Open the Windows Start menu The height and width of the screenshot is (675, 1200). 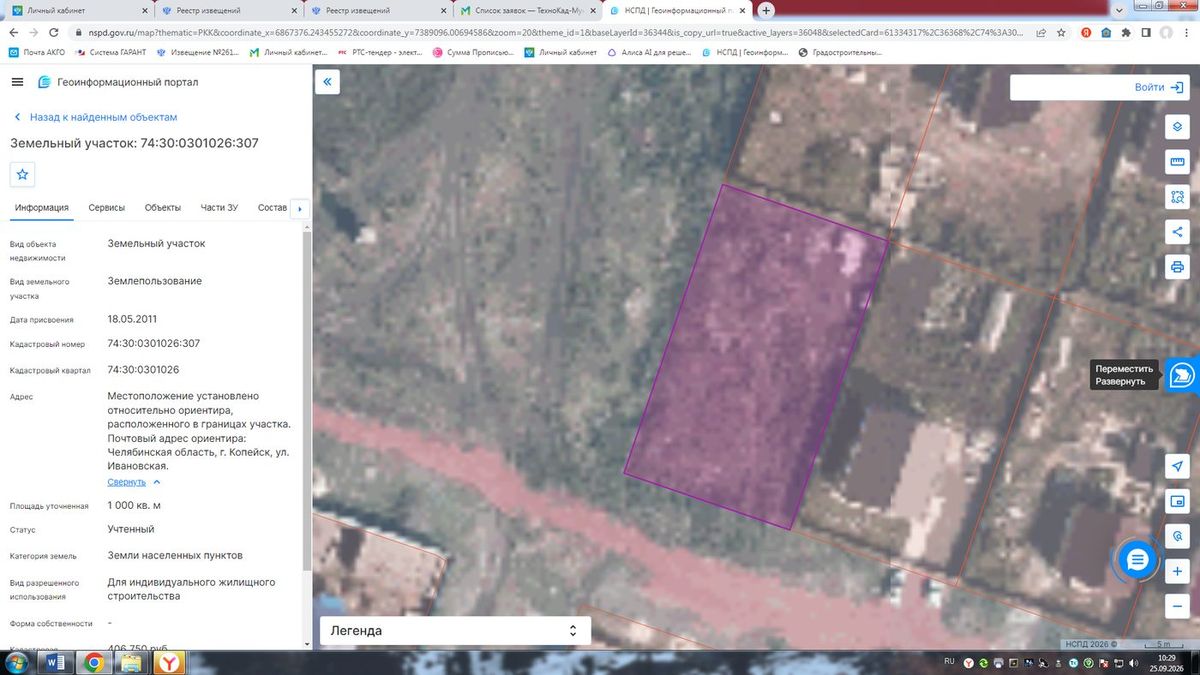tap(16, 662)
